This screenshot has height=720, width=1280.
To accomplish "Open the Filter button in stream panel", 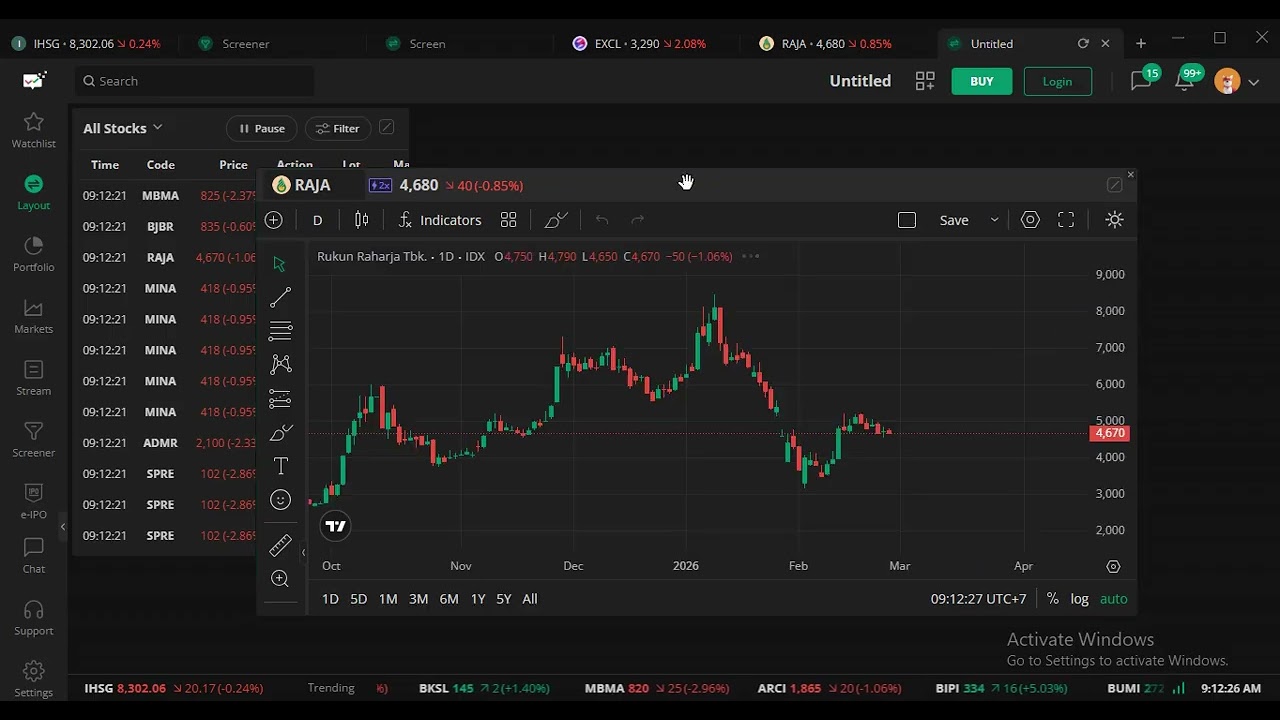I will click(338, 128).
